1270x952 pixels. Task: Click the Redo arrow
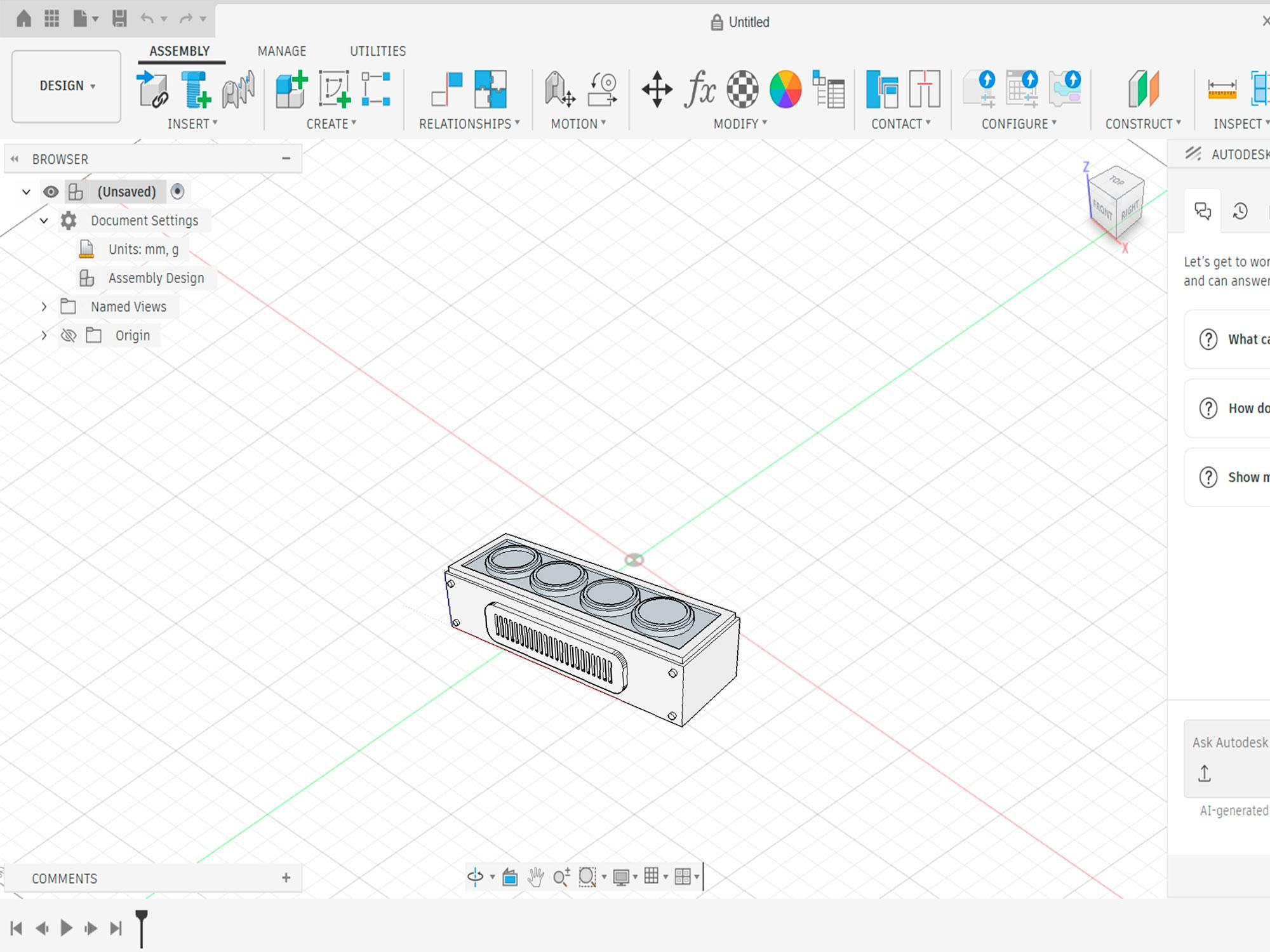click(x=186, y=18)
